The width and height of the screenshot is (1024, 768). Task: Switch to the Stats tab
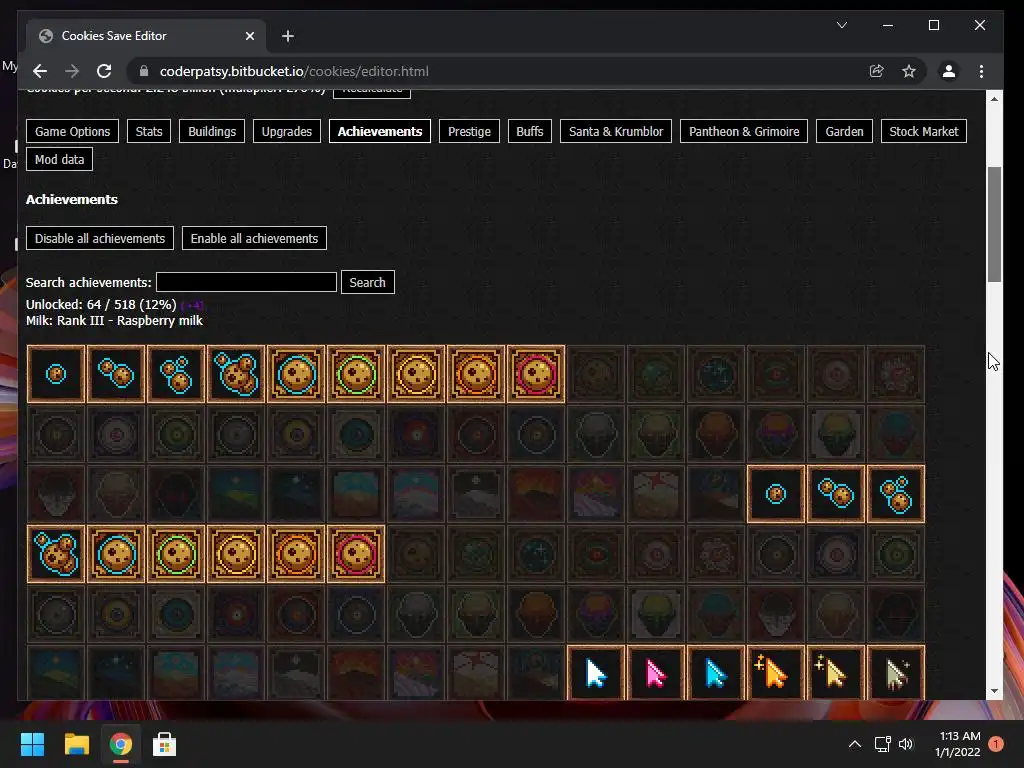coord(149,131)
